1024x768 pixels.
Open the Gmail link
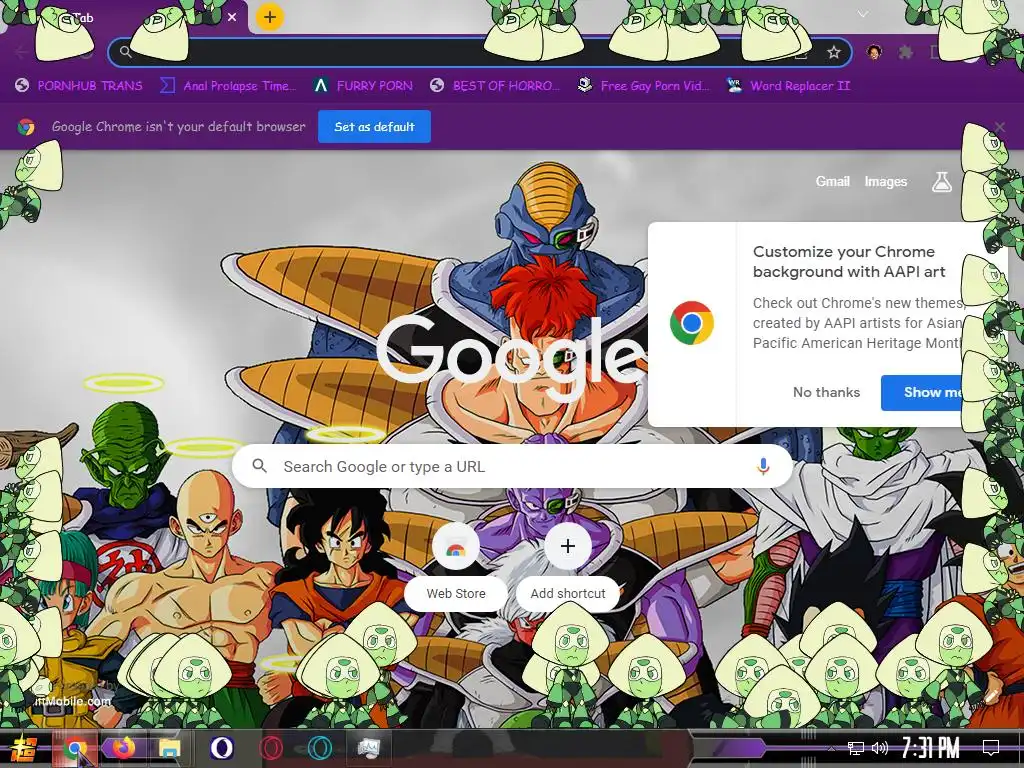coord(833,182)
